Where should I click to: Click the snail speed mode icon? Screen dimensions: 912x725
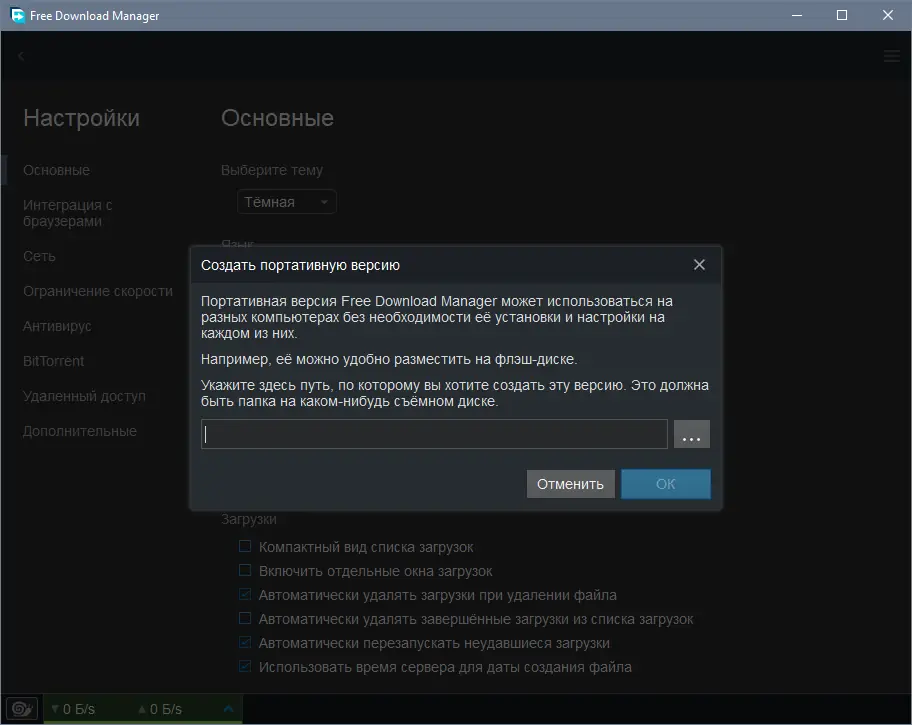(x=22, y=709)
